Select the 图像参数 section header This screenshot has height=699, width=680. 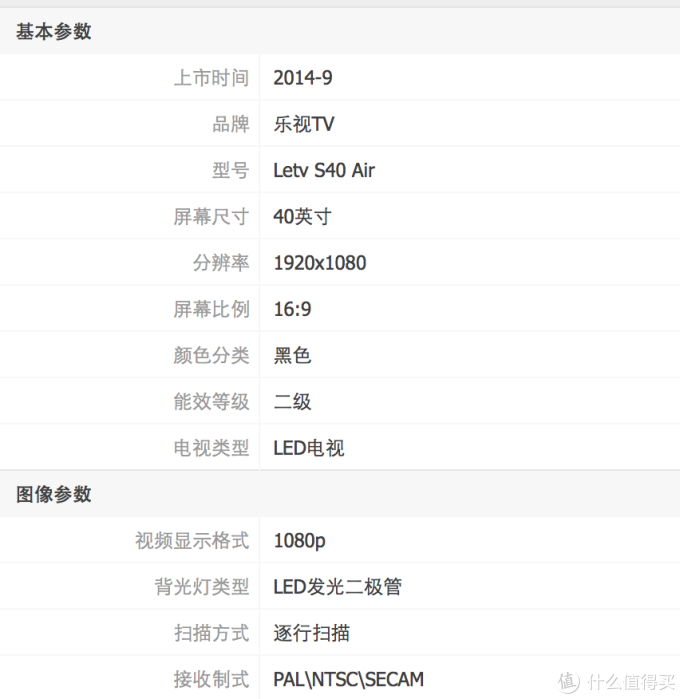pos(53,494)
